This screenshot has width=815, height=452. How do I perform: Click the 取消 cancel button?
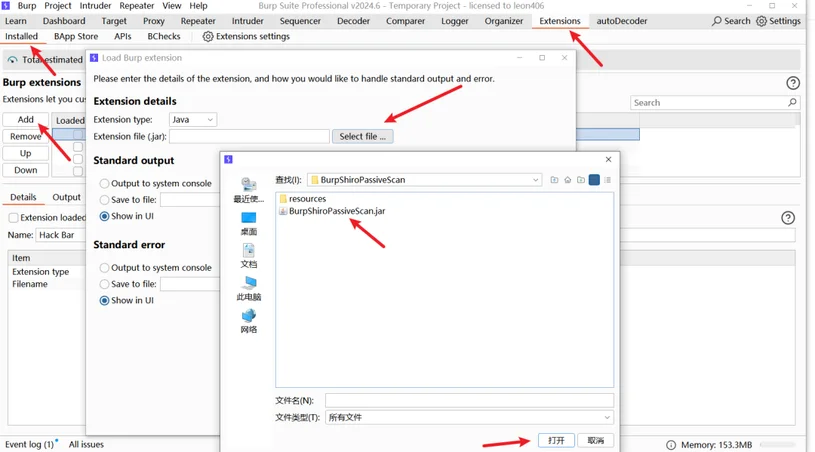tap(596, 441)
